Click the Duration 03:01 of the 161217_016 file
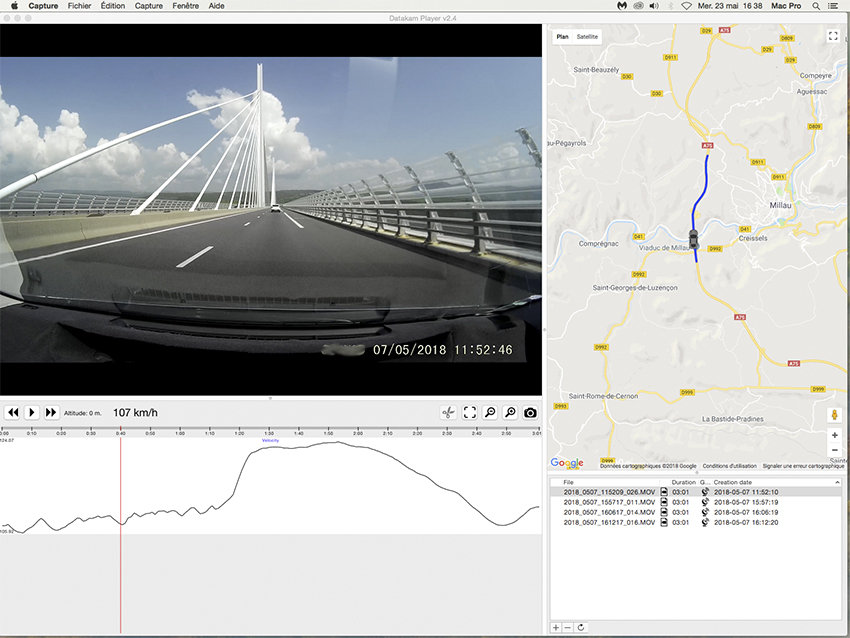 pyautogui.click(x=680, y=523)
